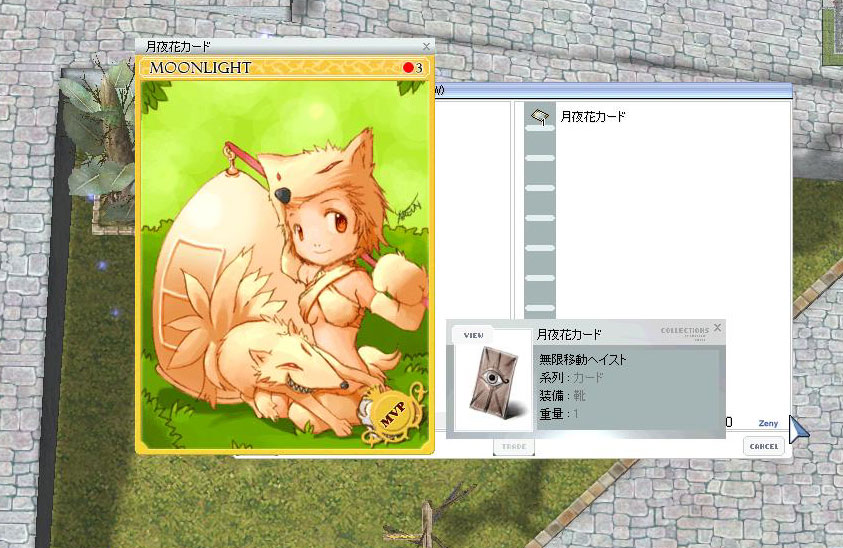
Task: Close the item description popup
Action: pos(717,328)
